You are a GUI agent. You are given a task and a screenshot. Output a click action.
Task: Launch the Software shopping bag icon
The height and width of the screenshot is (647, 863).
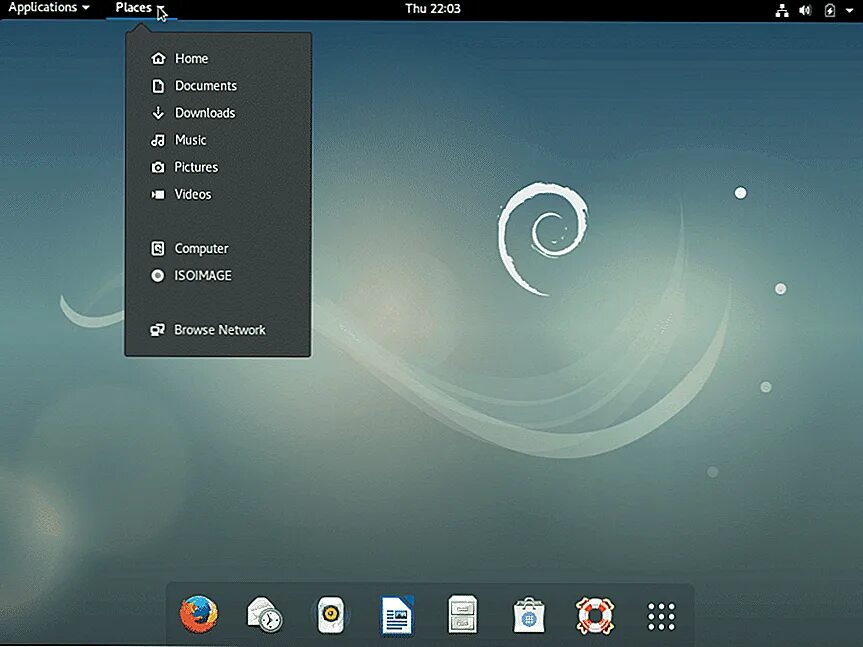tap(528, 615)
